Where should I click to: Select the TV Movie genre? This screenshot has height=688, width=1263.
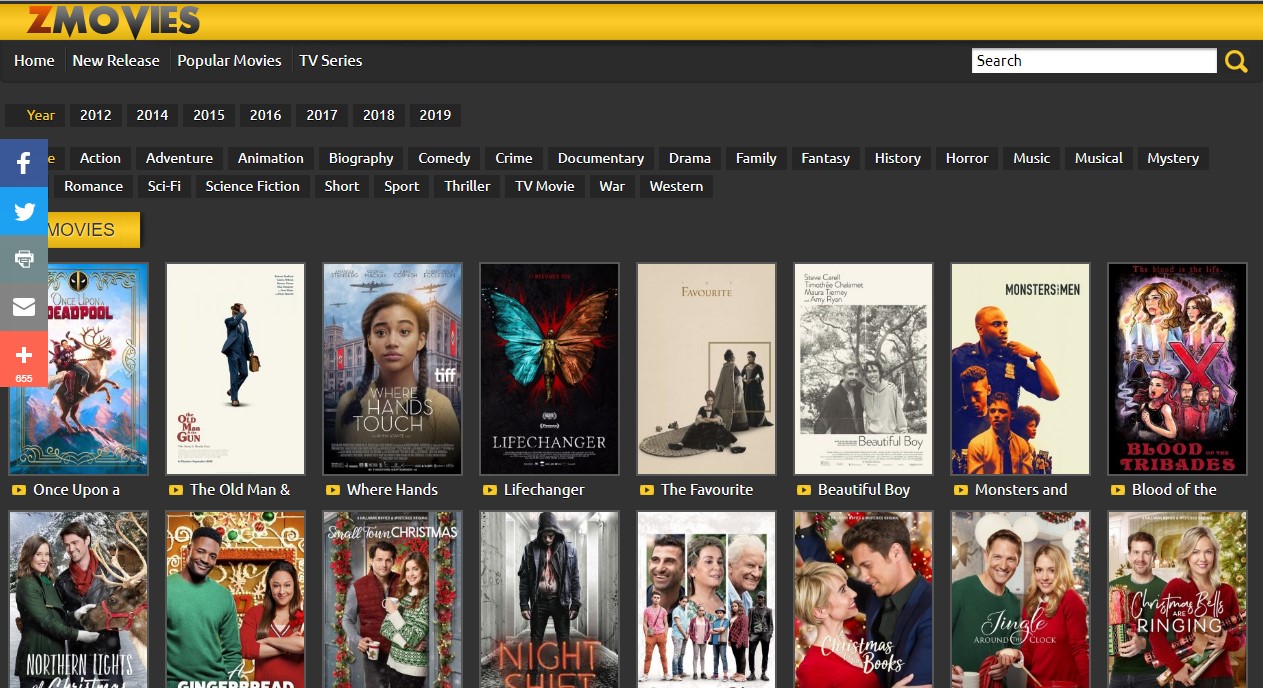545,186
